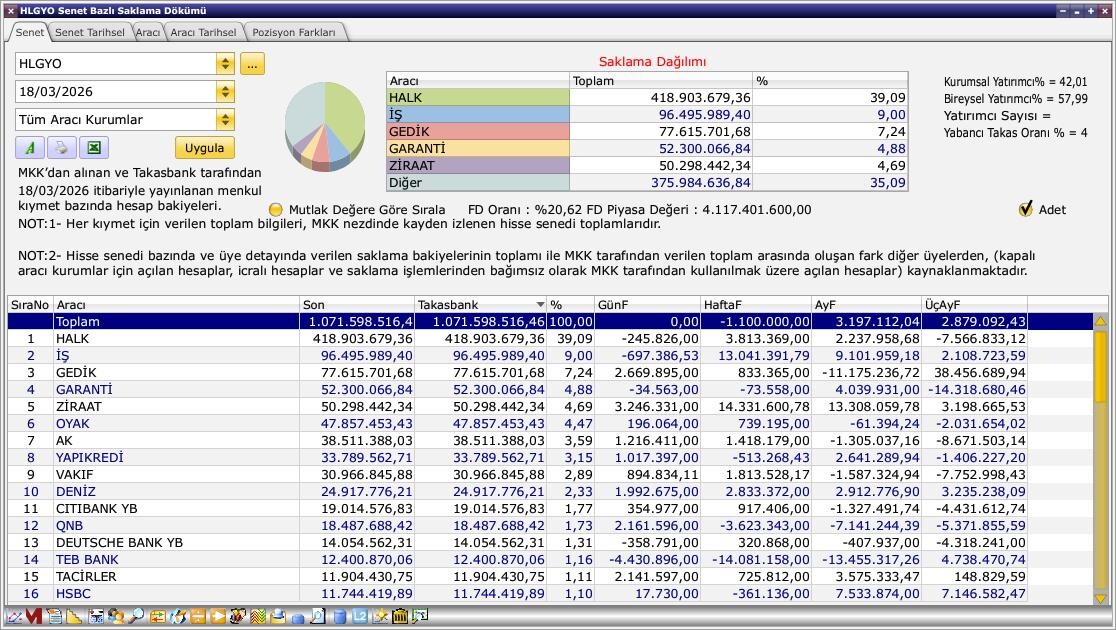The width and height of the screenshot is (1116, 630).
Task: Print the custody report with printer icon
Action: coord(61,148)
